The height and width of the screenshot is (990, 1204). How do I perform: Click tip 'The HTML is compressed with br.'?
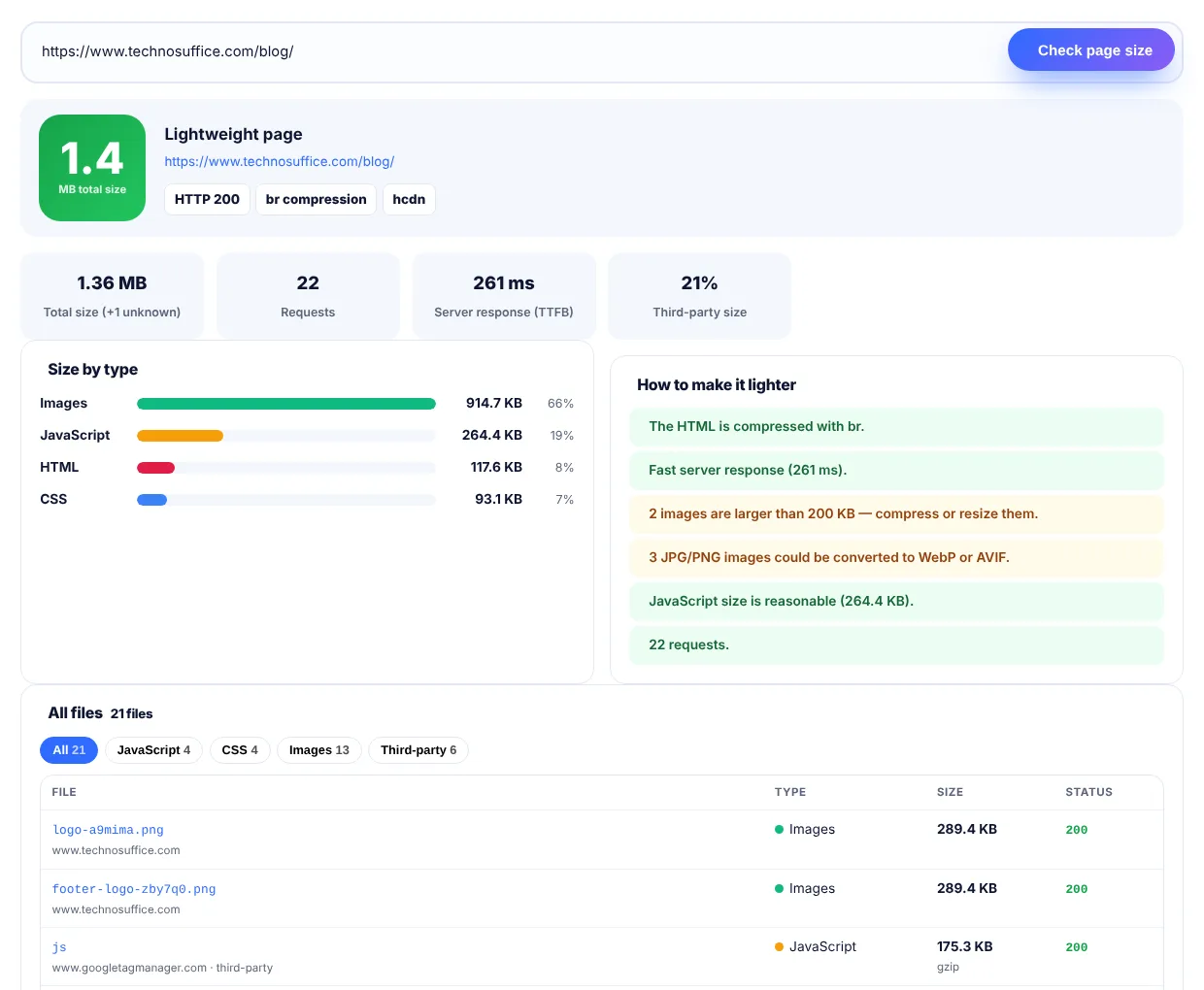tap(896, 427)
